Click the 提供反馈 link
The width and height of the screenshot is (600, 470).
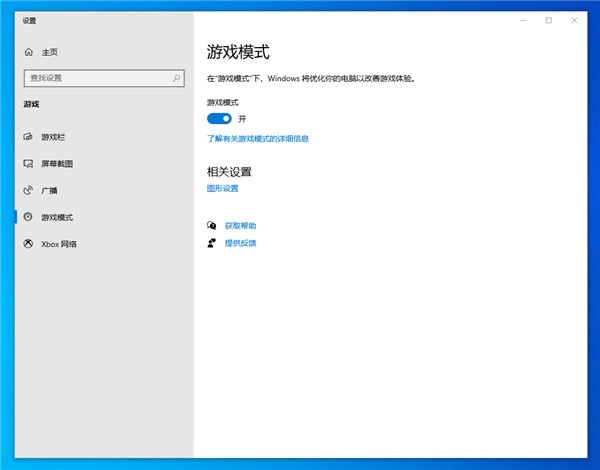[240, 243]
